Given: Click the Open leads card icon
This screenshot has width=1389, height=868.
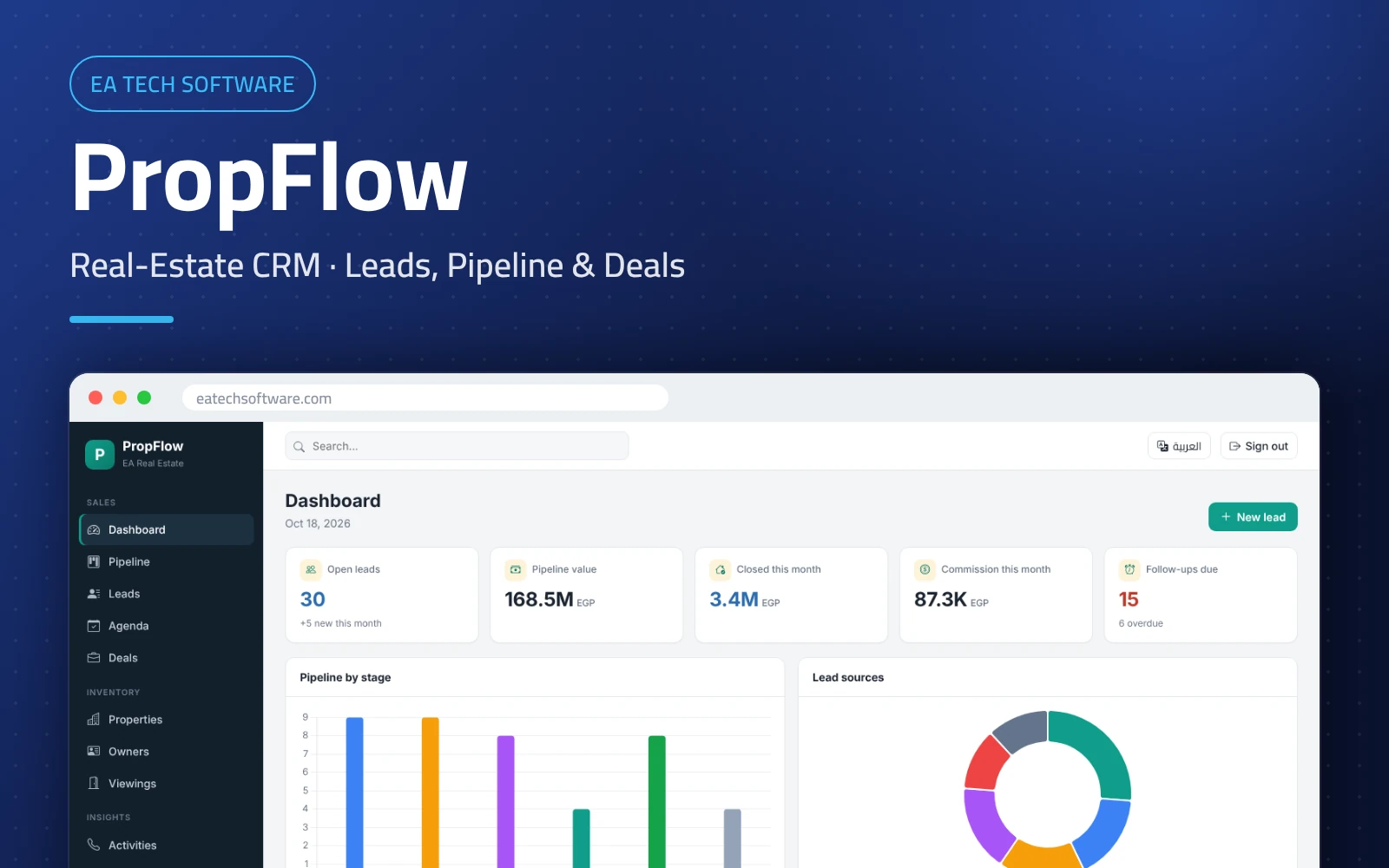Looking at the screenshot, I should (x=311, y=569).
